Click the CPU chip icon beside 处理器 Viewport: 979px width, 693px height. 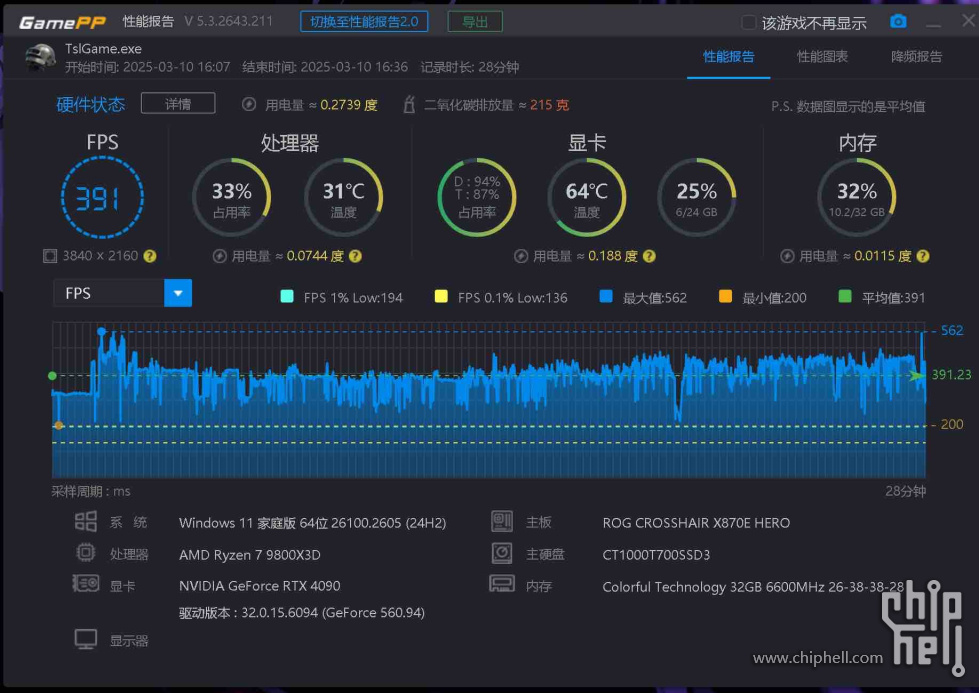click(86, 553)
